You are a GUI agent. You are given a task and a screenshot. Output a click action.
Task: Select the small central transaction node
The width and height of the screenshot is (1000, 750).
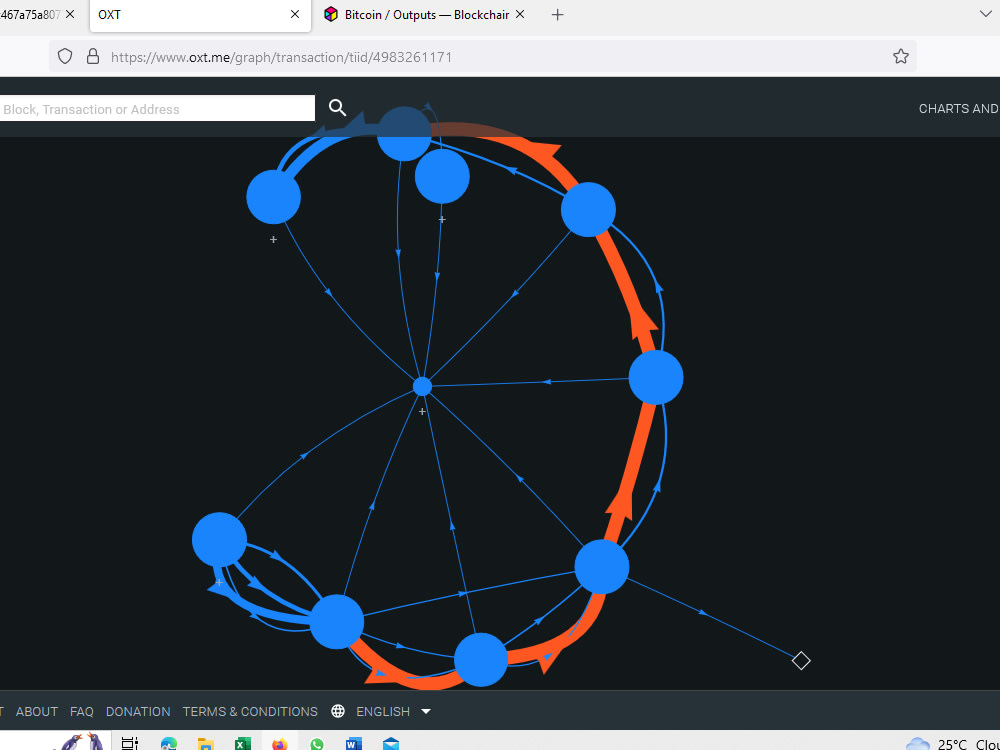(x=421, y=386)
